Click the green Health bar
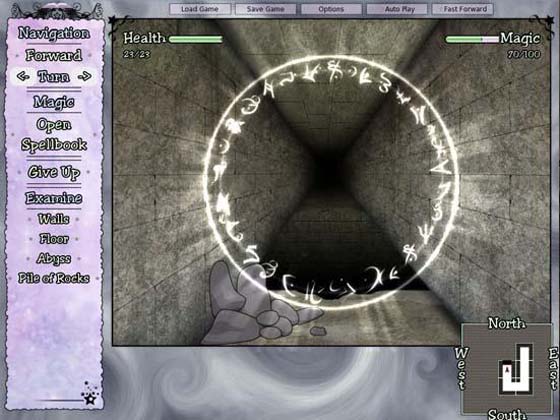560x420 pixels. (195, 39)
